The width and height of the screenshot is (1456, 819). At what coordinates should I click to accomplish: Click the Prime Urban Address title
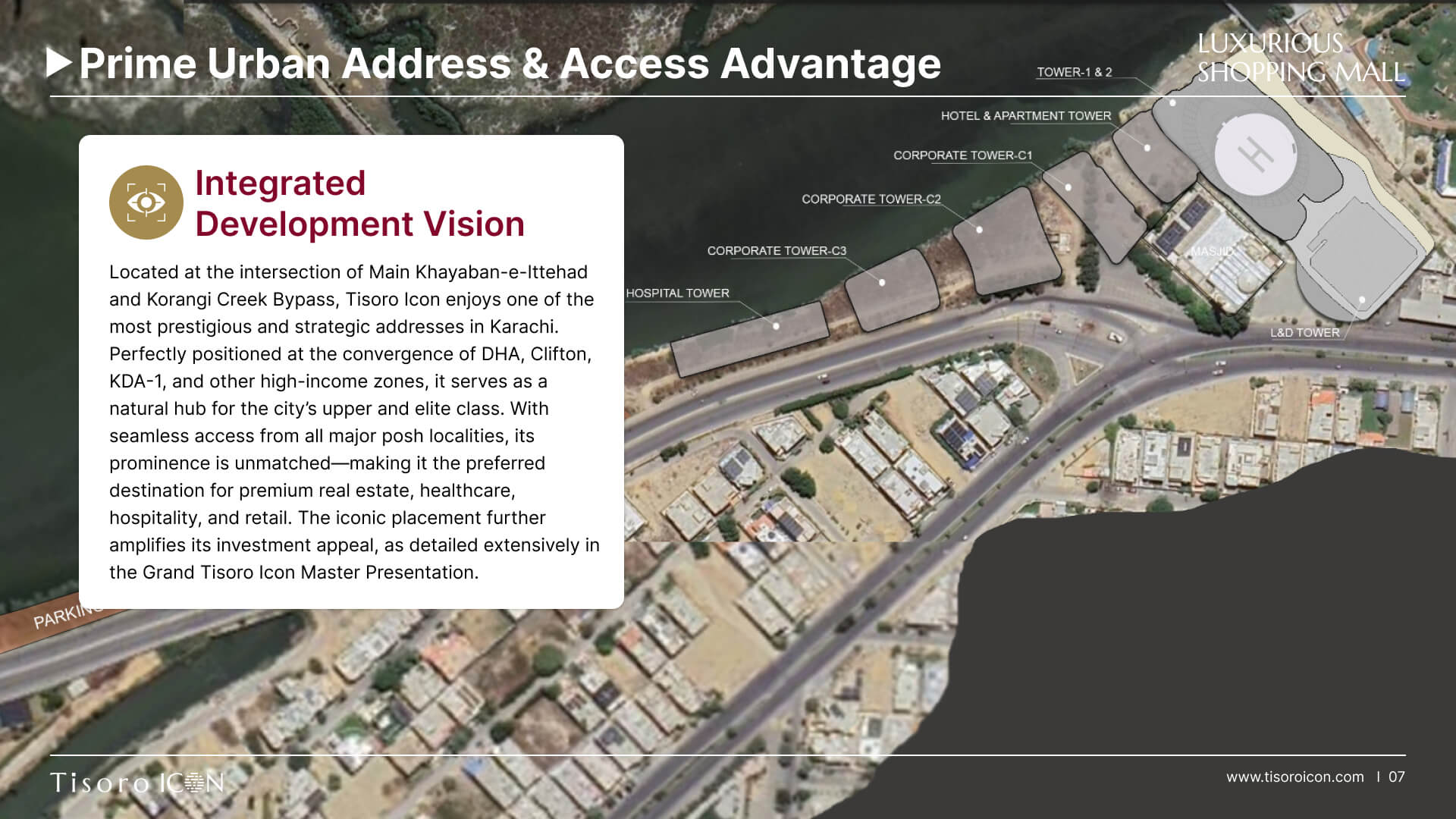pyautogui.click(x=510, y=63)
